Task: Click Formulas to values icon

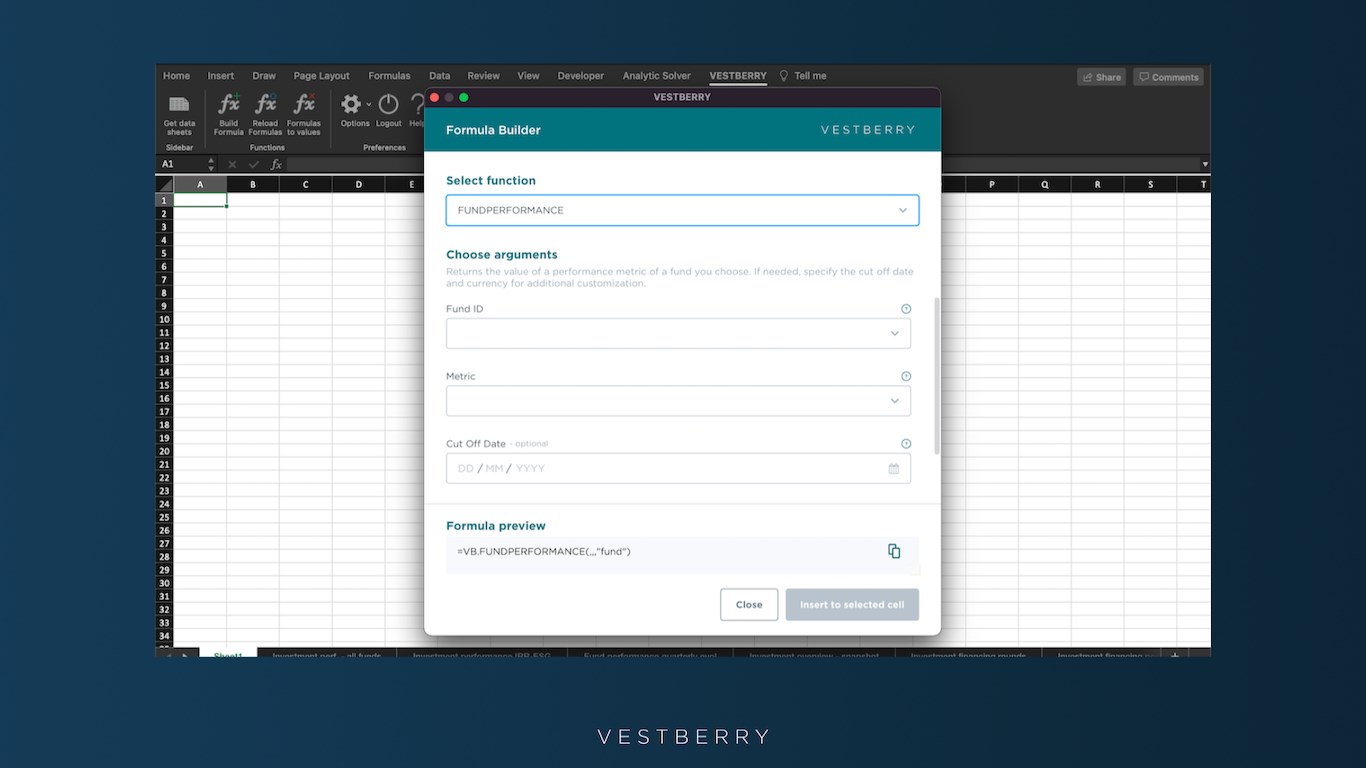Action: point(304,104)
